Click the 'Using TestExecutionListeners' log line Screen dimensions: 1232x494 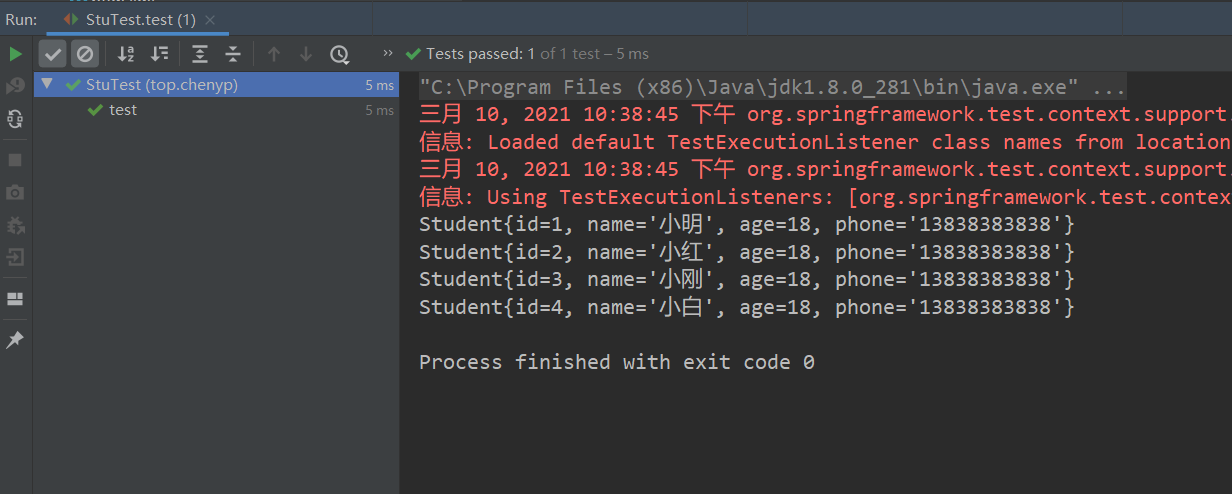[825, 197]
